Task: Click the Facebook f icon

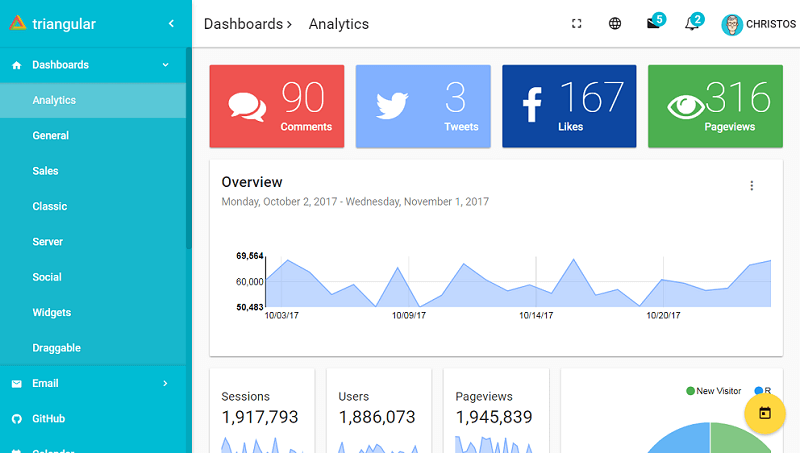Action: point(532,105)
